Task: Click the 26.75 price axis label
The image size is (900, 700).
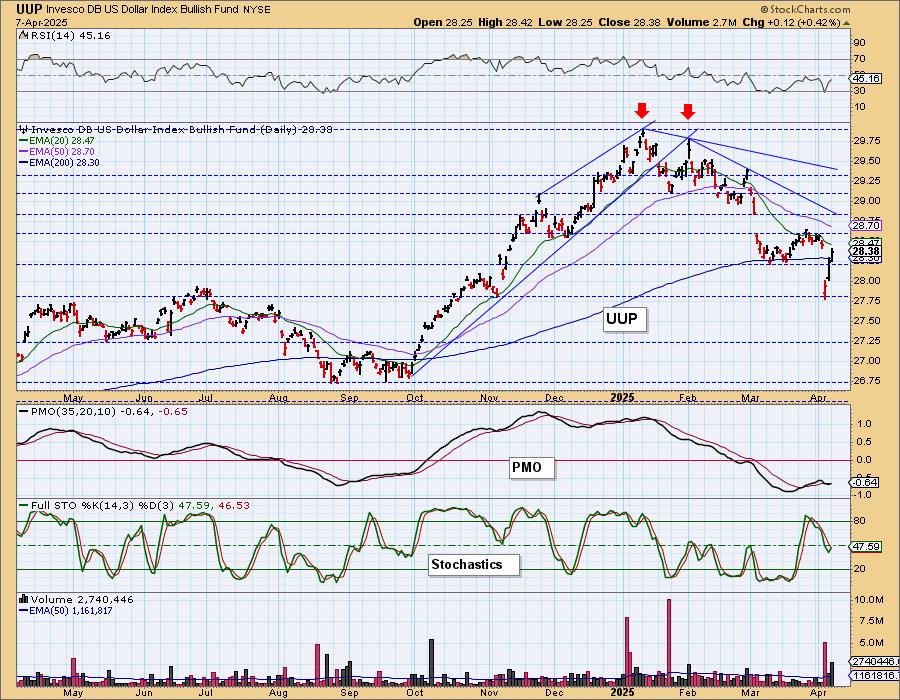Action: click(867, 381)
